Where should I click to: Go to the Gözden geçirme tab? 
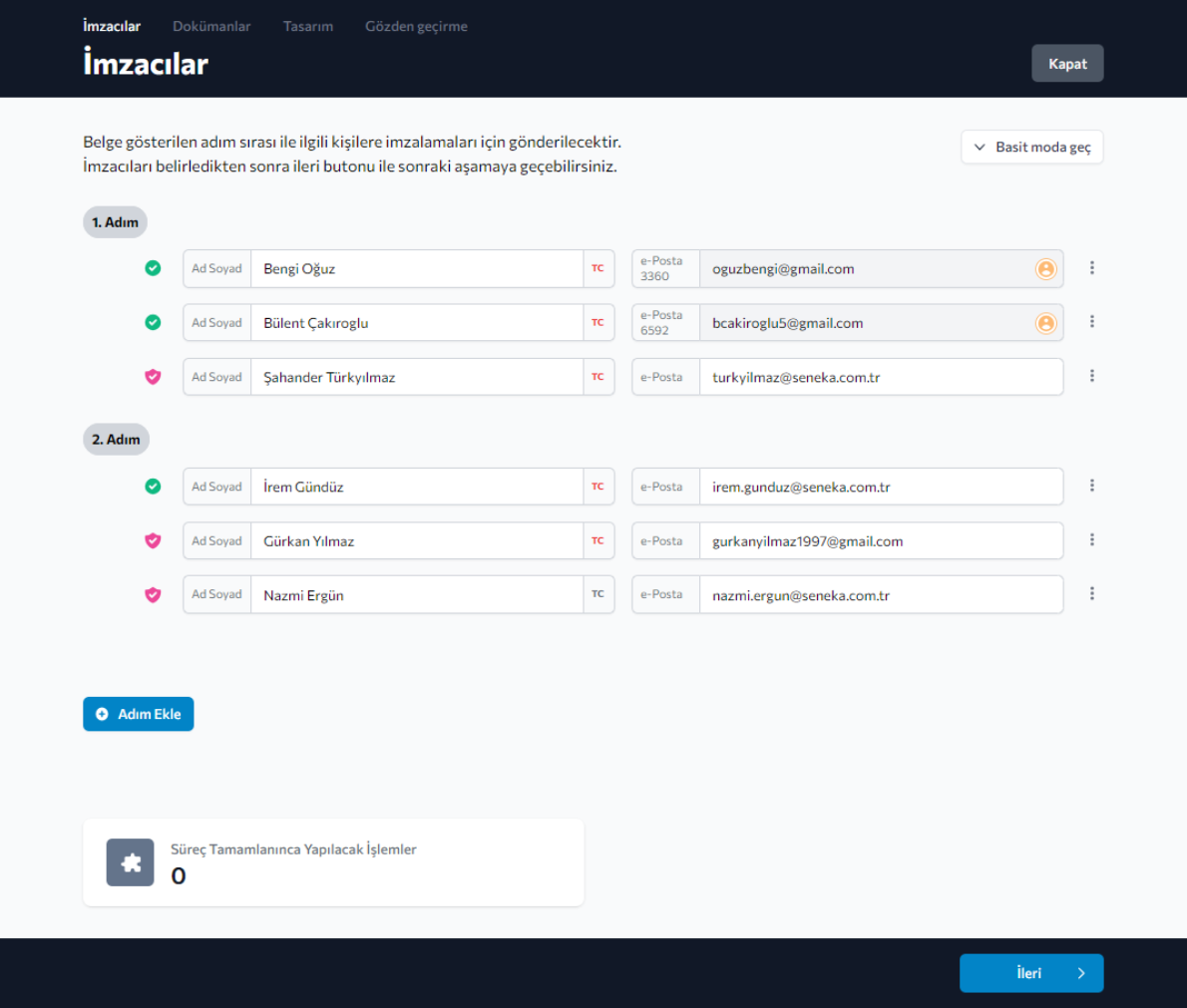(x=416, y=27)
